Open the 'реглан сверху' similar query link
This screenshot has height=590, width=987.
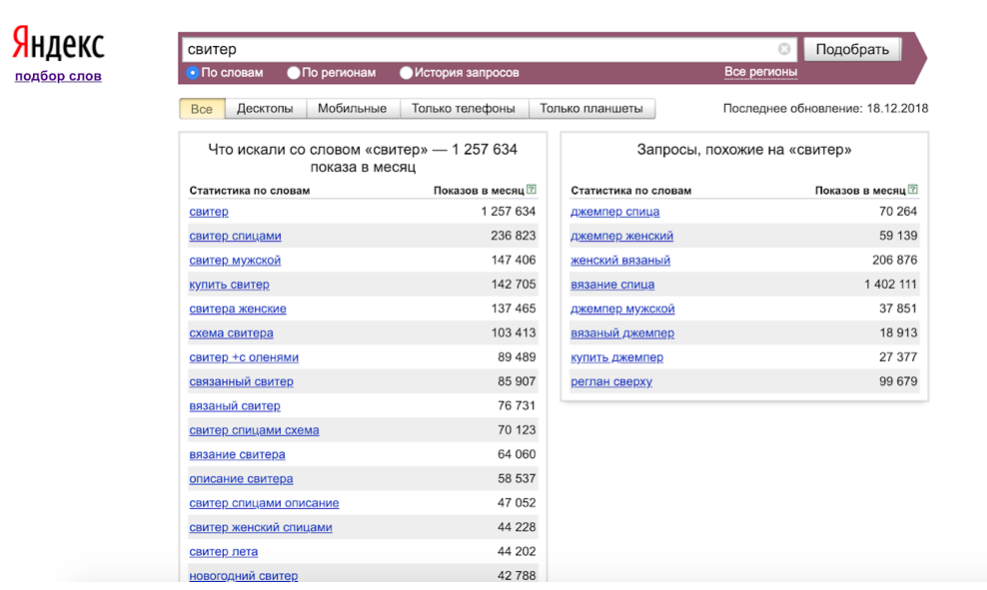coord(611,382)
